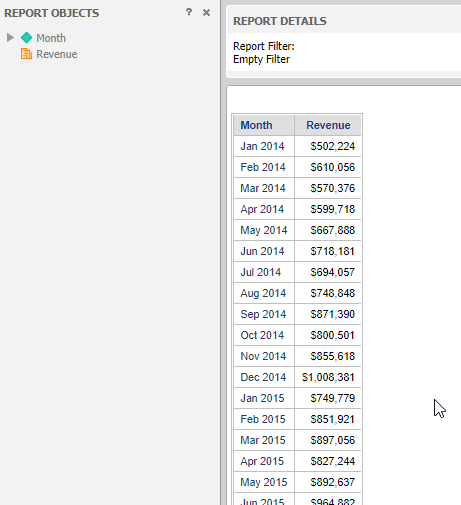Select the Dec 2014 month cell
The height and width of the screenshot is (505, 461).
(264, 377)
